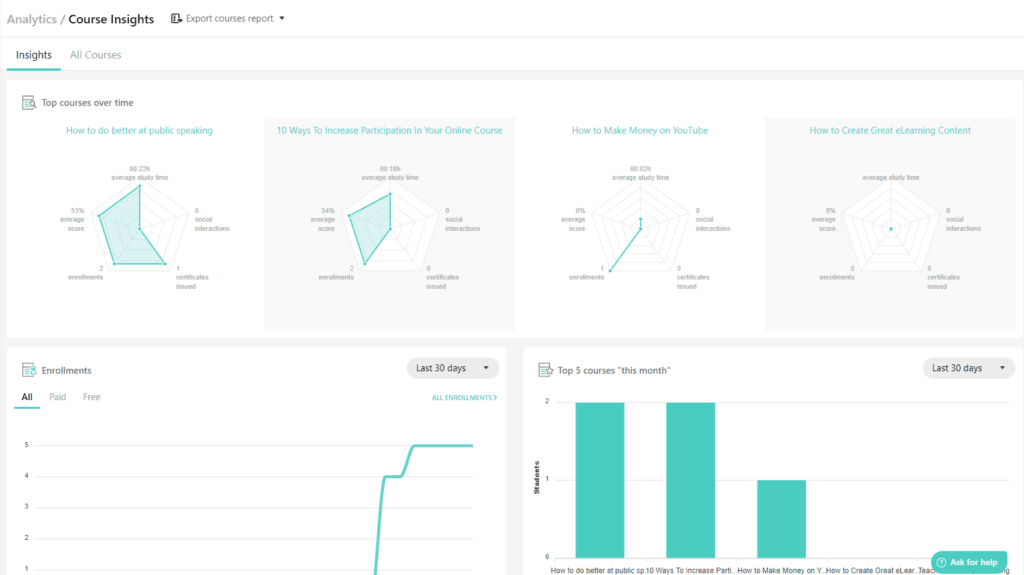The image size is (1024, 575).
Task: Click Export courses report label
Action: [x=229, y=18]
